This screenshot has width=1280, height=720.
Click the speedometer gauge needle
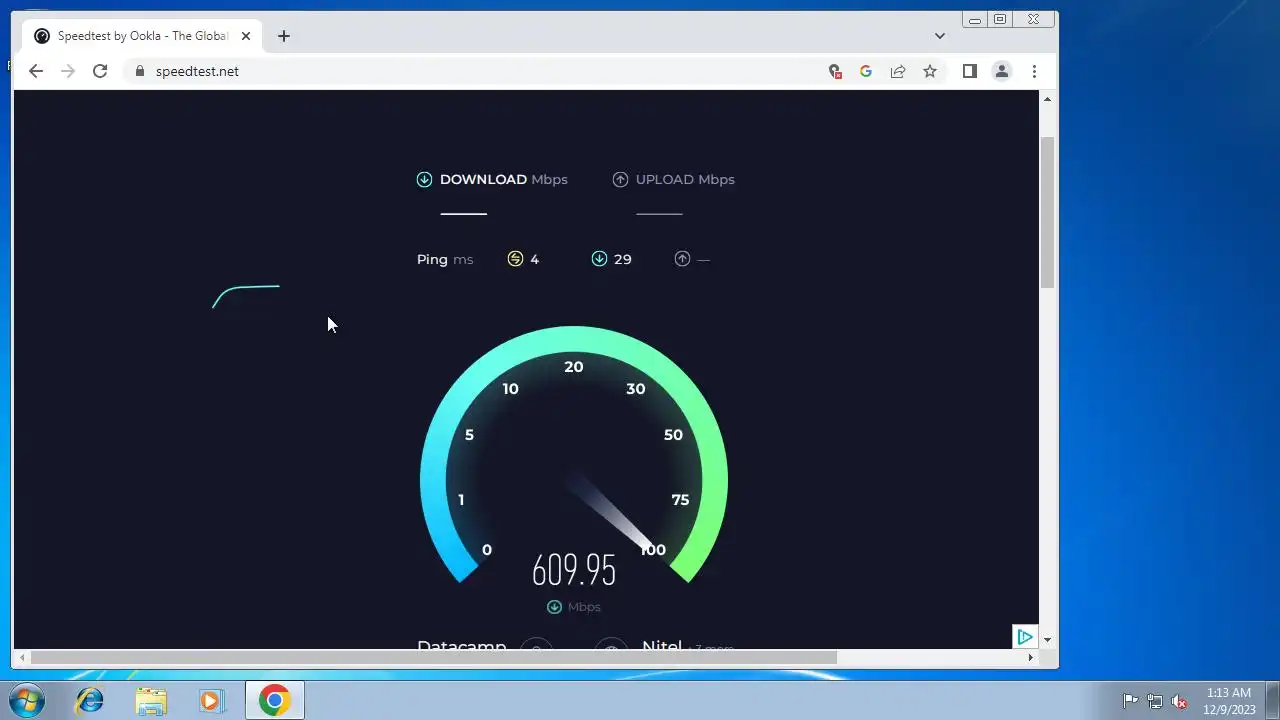(x=612, y=515)
